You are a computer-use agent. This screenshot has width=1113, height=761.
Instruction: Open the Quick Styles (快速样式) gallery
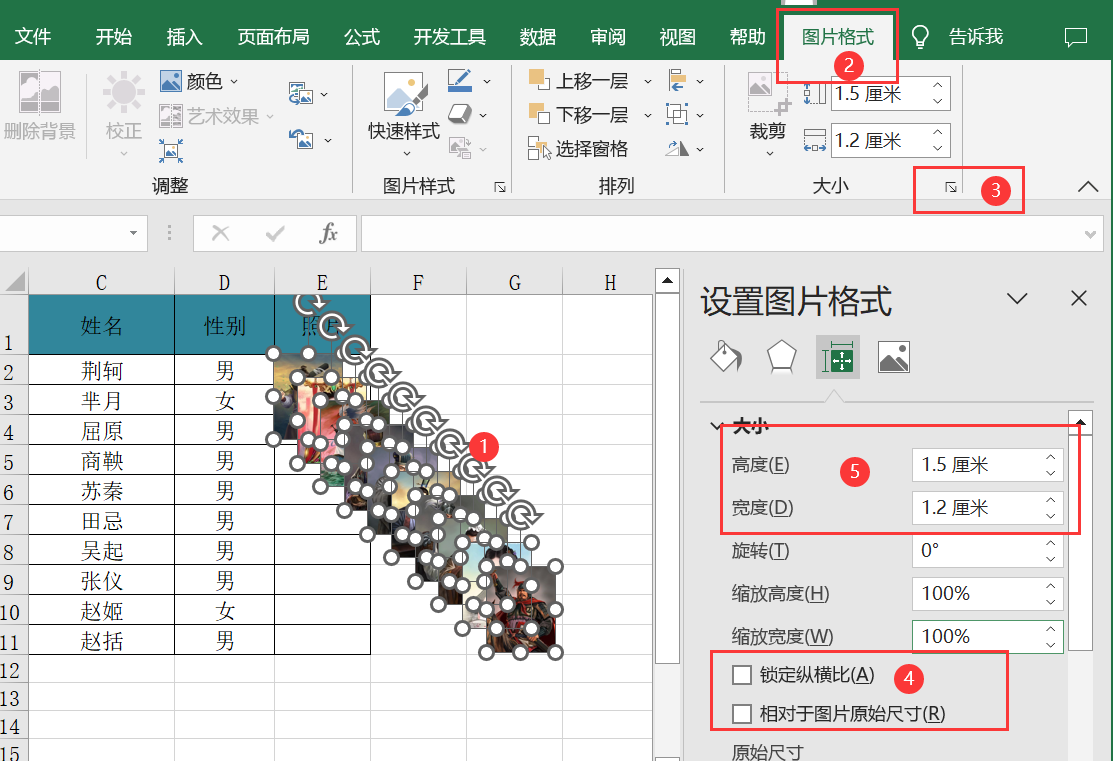coord(404,112)
